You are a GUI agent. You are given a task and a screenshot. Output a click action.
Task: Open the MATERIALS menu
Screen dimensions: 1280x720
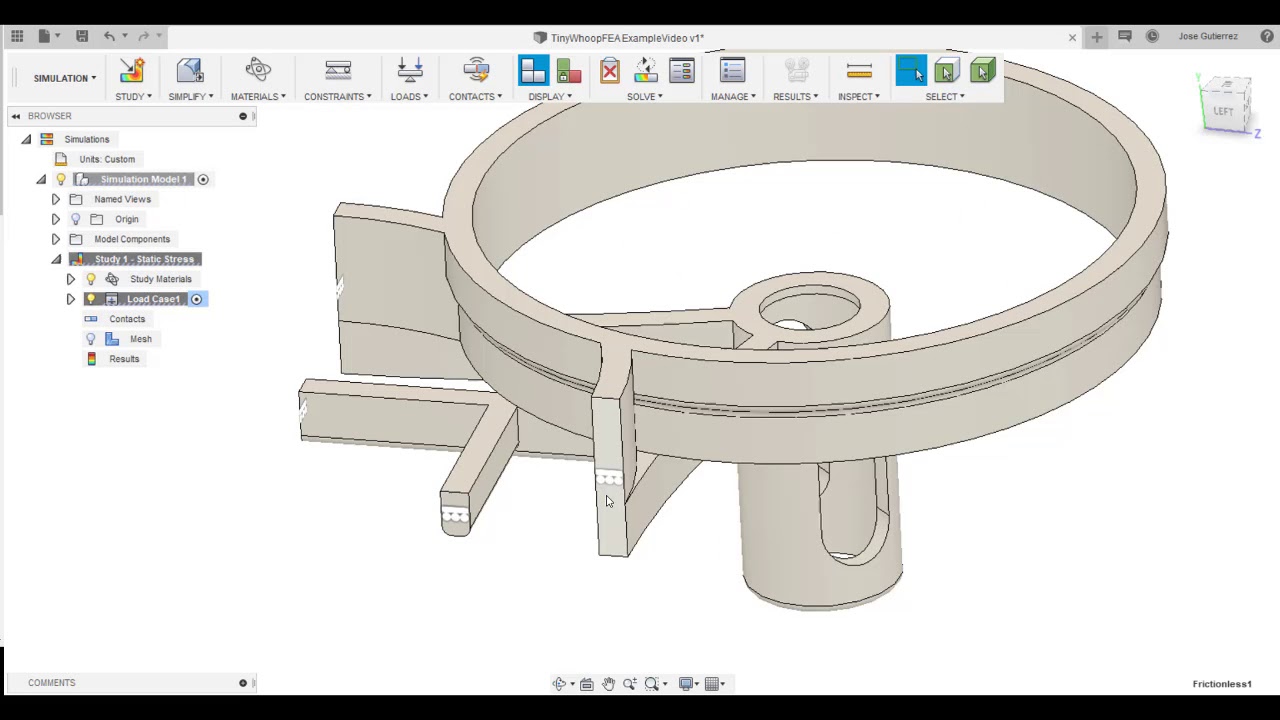pyautogui.click(x=258, y=96)
